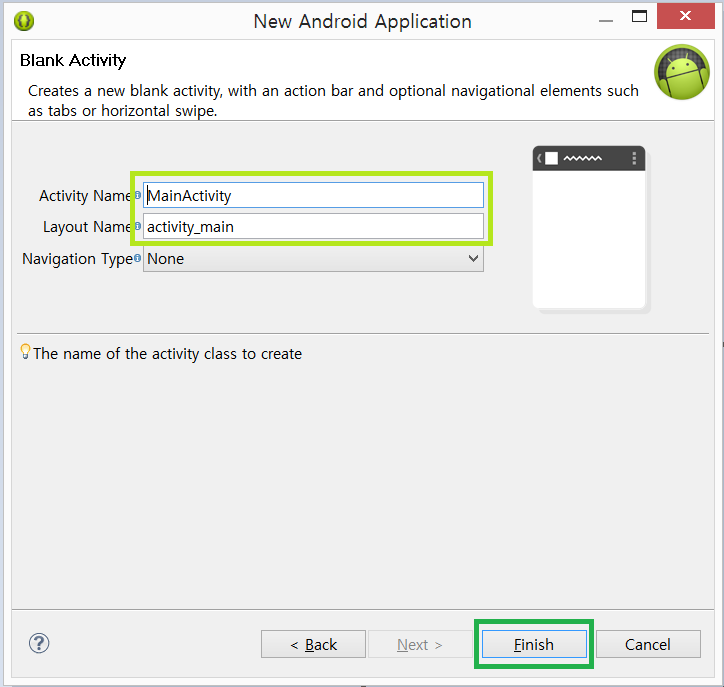Click the Blank Activity heading

tap(73, 60)
